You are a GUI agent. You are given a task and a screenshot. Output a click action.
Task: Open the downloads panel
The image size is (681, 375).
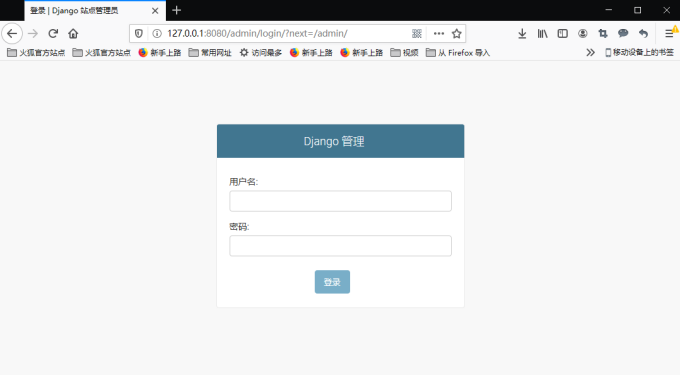(x=522, y=33)
